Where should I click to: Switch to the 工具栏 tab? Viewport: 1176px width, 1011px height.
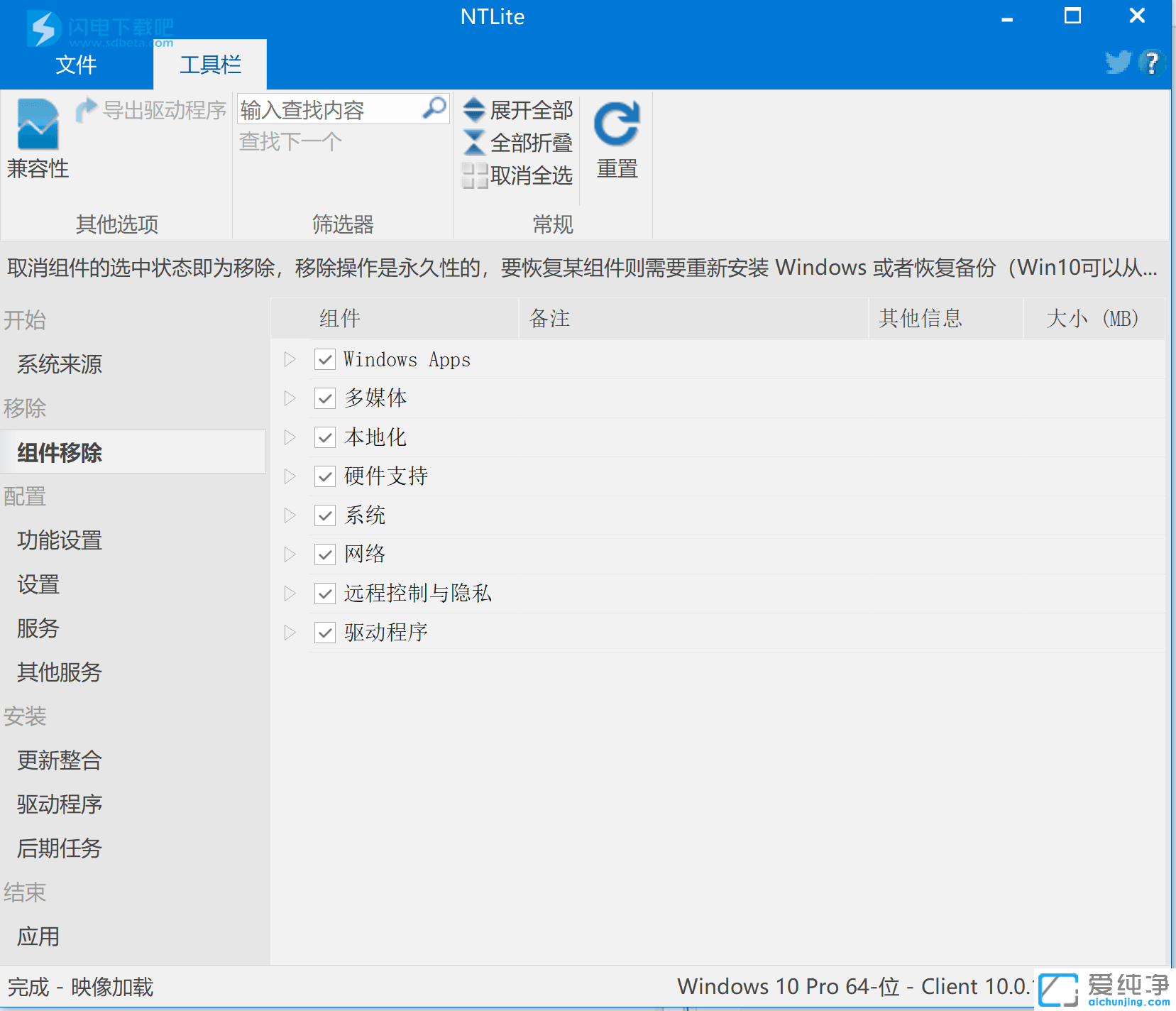click(209, 65)
